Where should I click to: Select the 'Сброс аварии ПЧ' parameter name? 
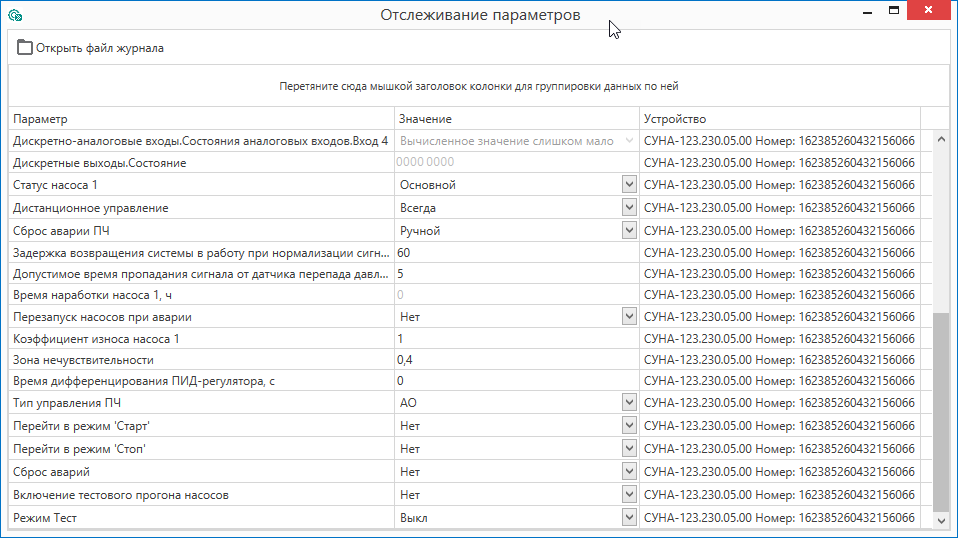(61, 231)
